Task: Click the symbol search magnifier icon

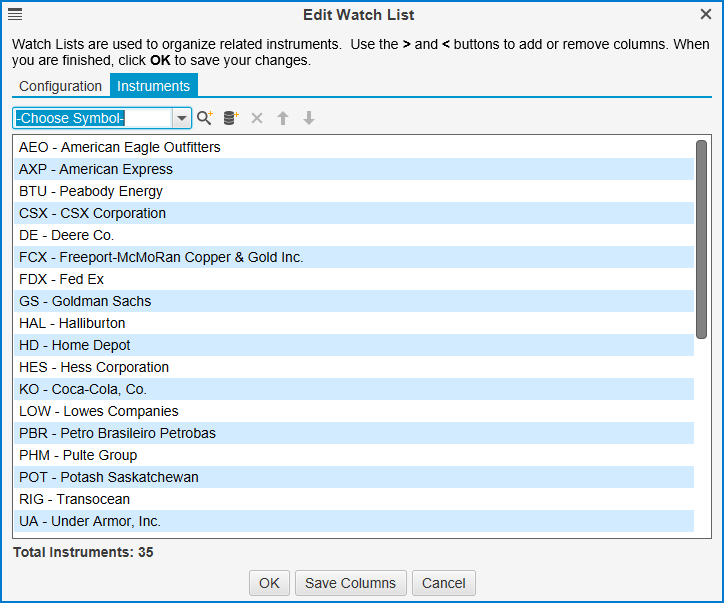Action: pyautogui.click(x=204, y=118)
